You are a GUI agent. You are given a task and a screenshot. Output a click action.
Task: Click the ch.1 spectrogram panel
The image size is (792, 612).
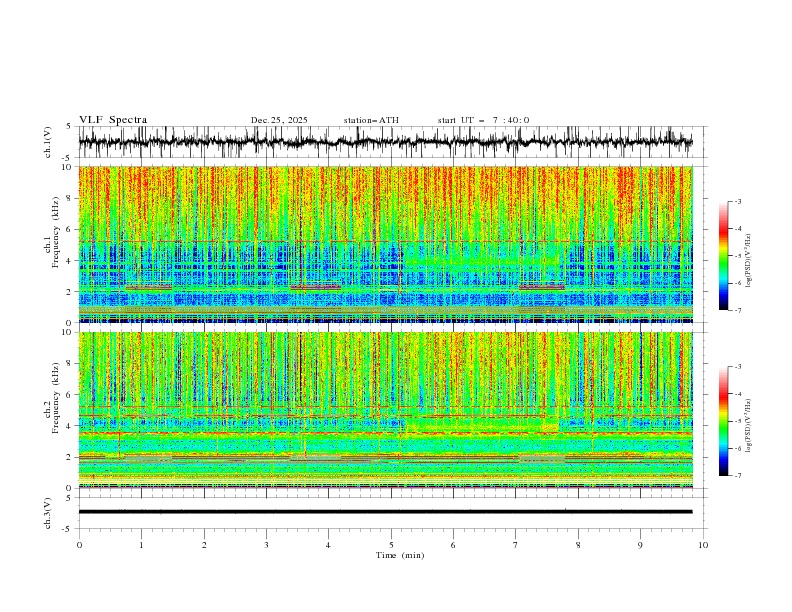[385, 244]
